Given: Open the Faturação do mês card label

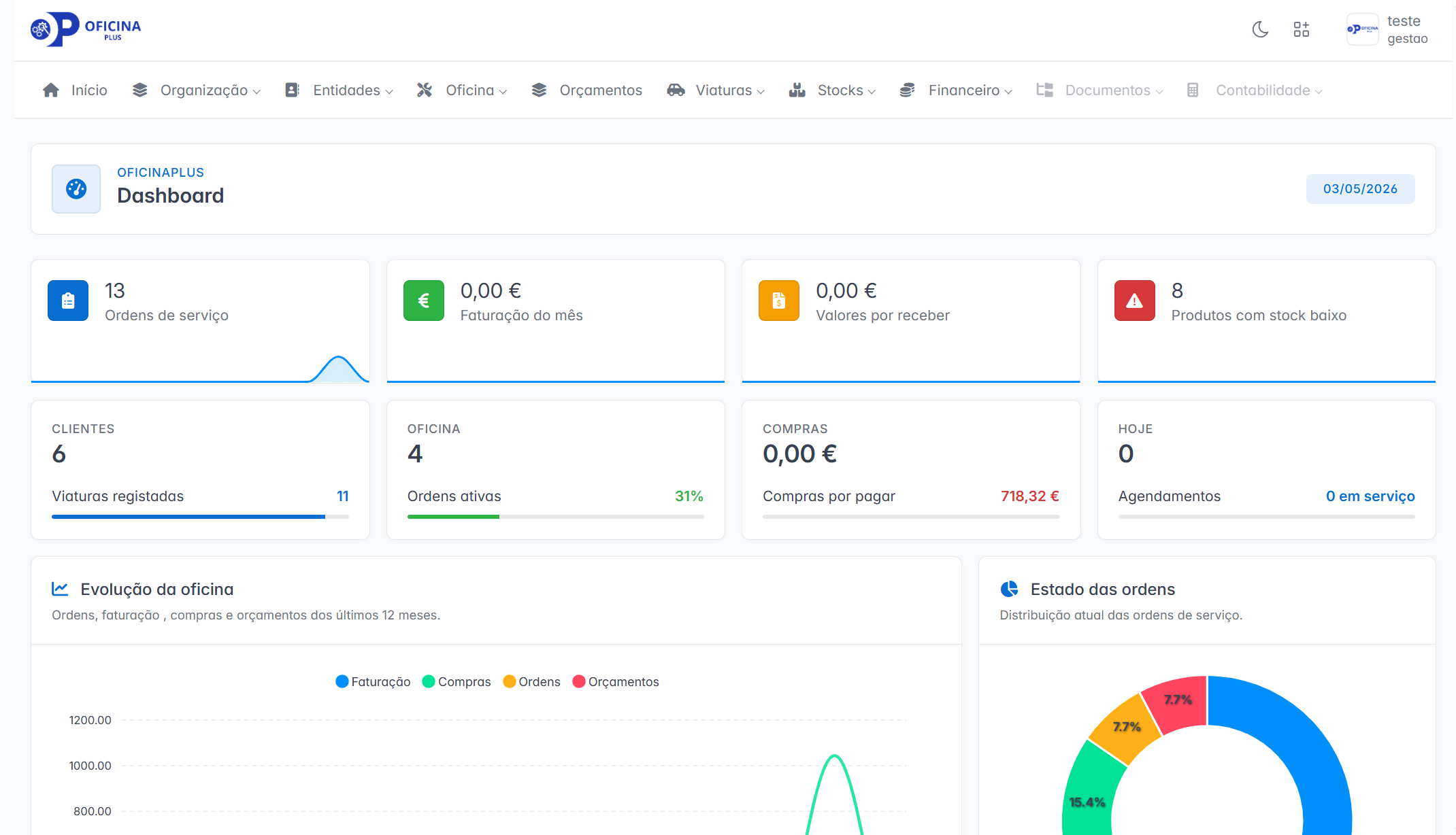Looking at the screenshot, I should tap(522, 316).
